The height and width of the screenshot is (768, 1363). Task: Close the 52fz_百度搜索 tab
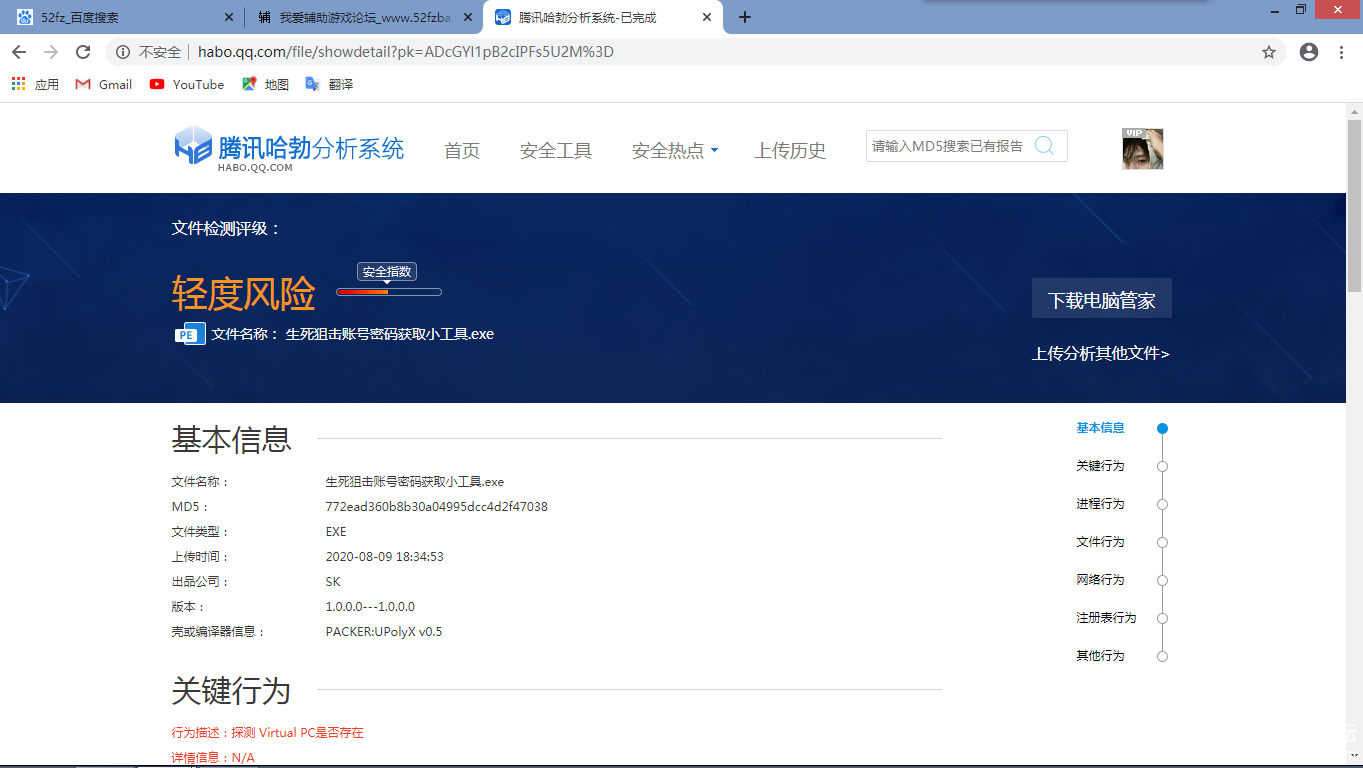pyautogui.click(x=229, y=17)
